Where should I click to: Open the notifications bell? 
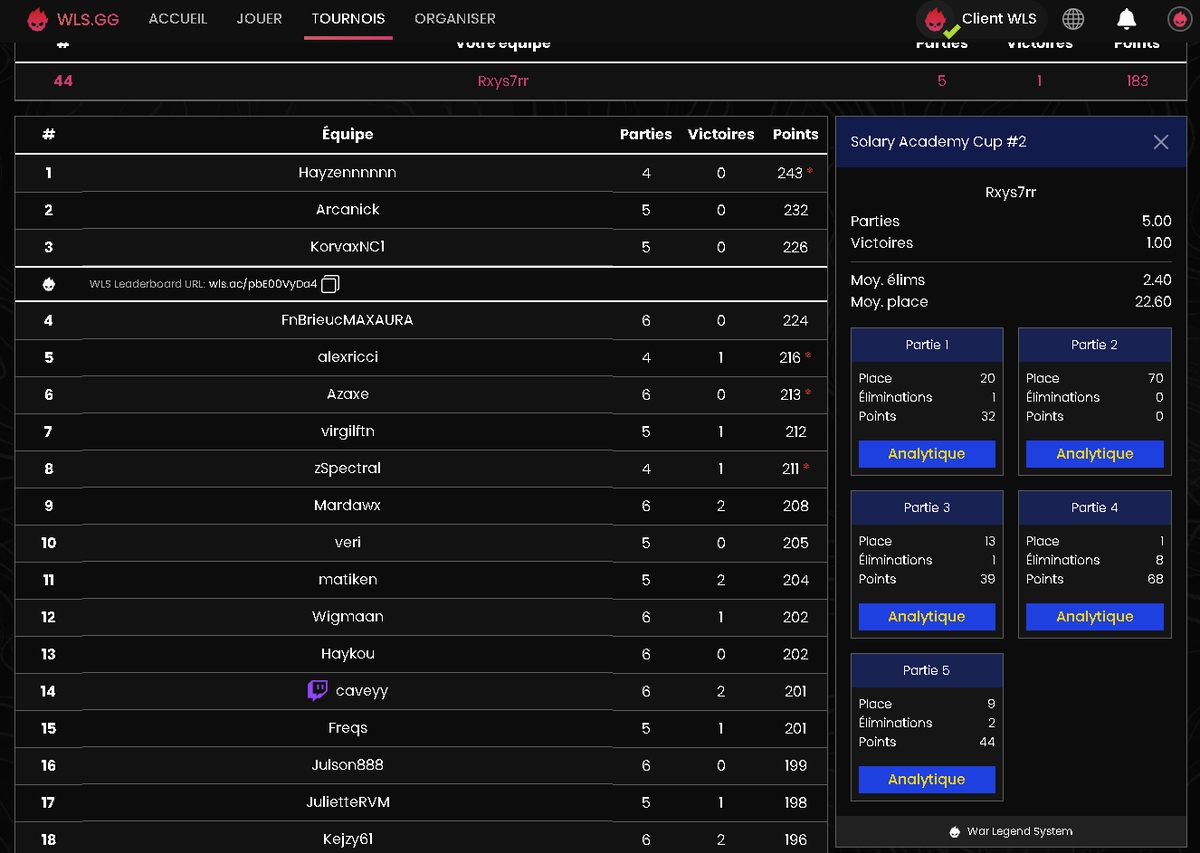click(1127, 19)
